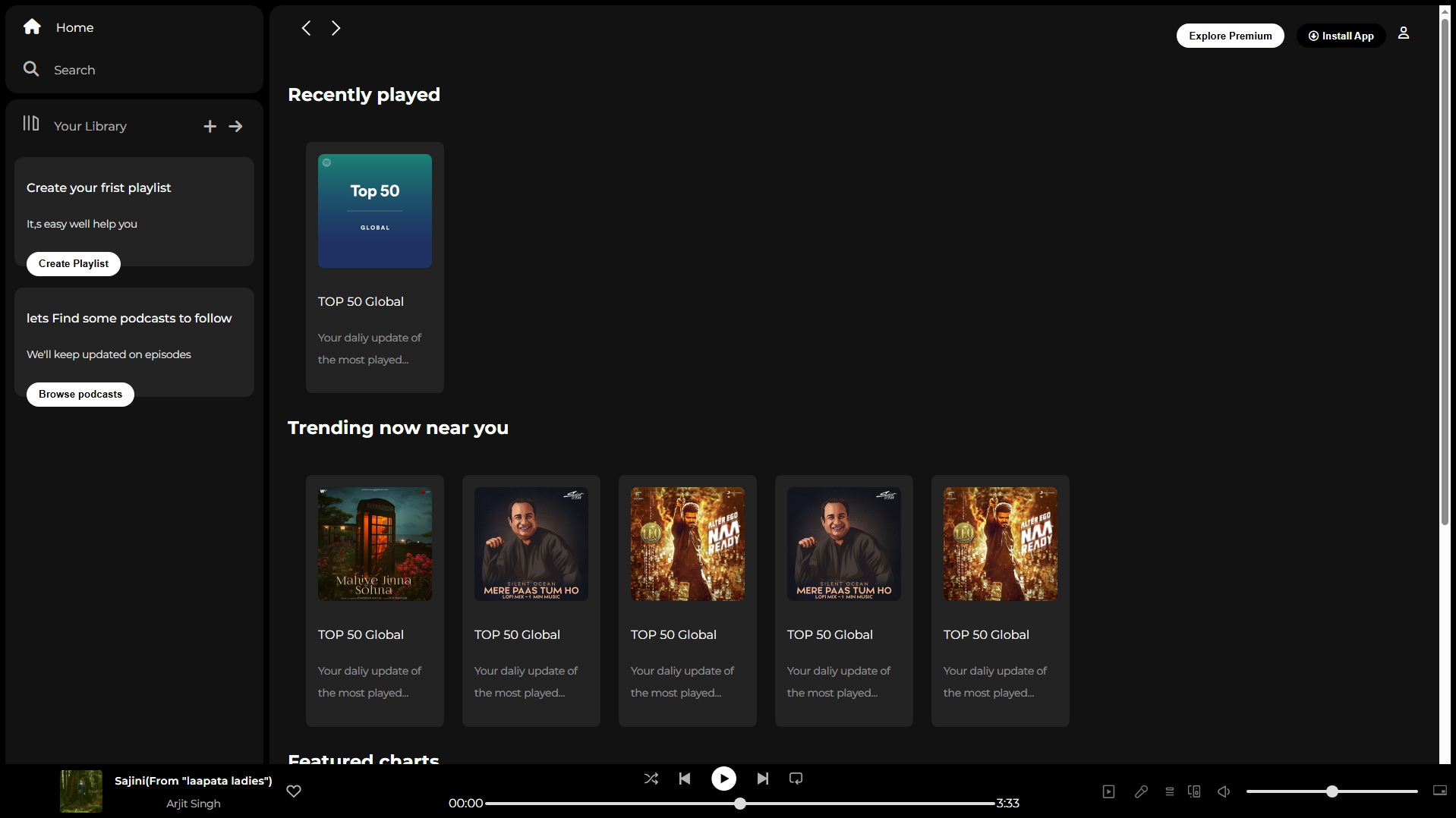
Task: Click the Explore Premium button
Action: tap(1231, 36)
